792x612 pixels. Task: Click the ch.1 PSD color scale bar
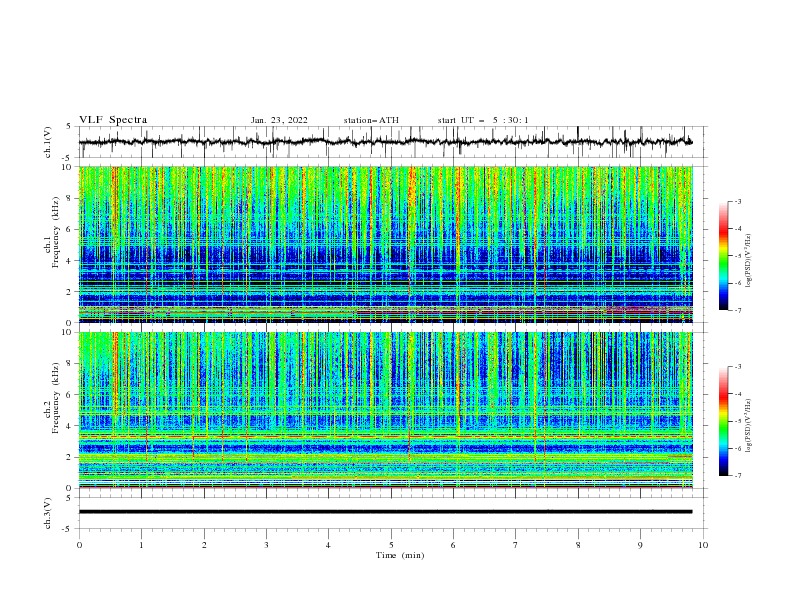point(723,256)
